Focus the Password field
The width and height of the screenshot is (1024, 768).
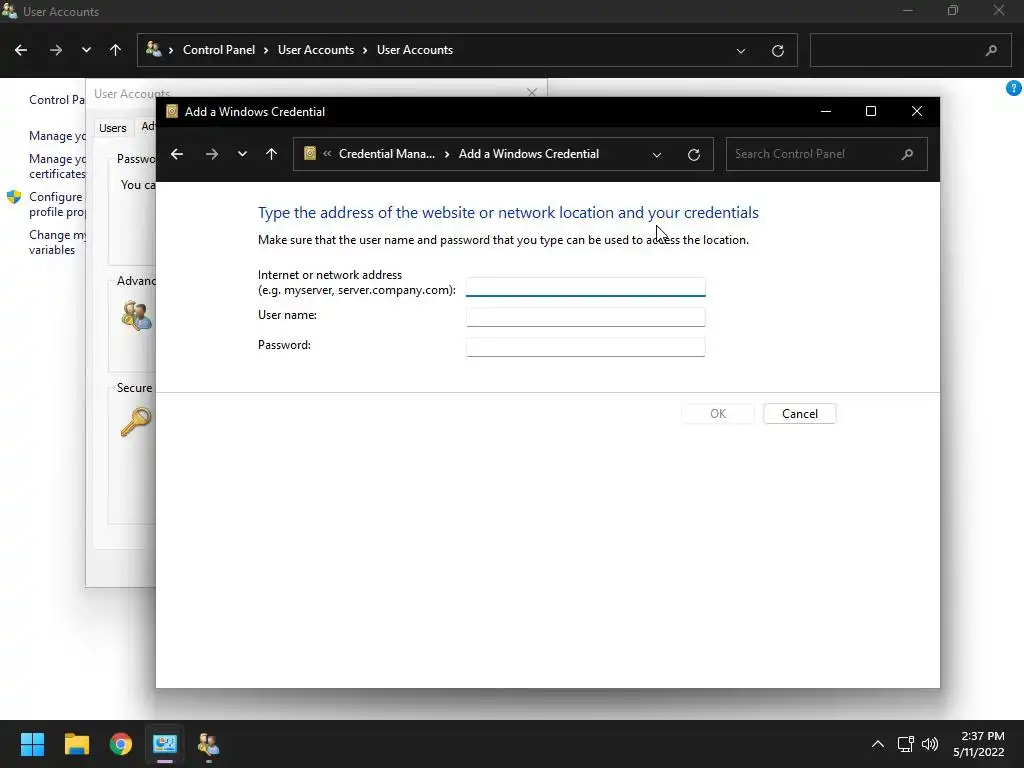pos(586,347)
